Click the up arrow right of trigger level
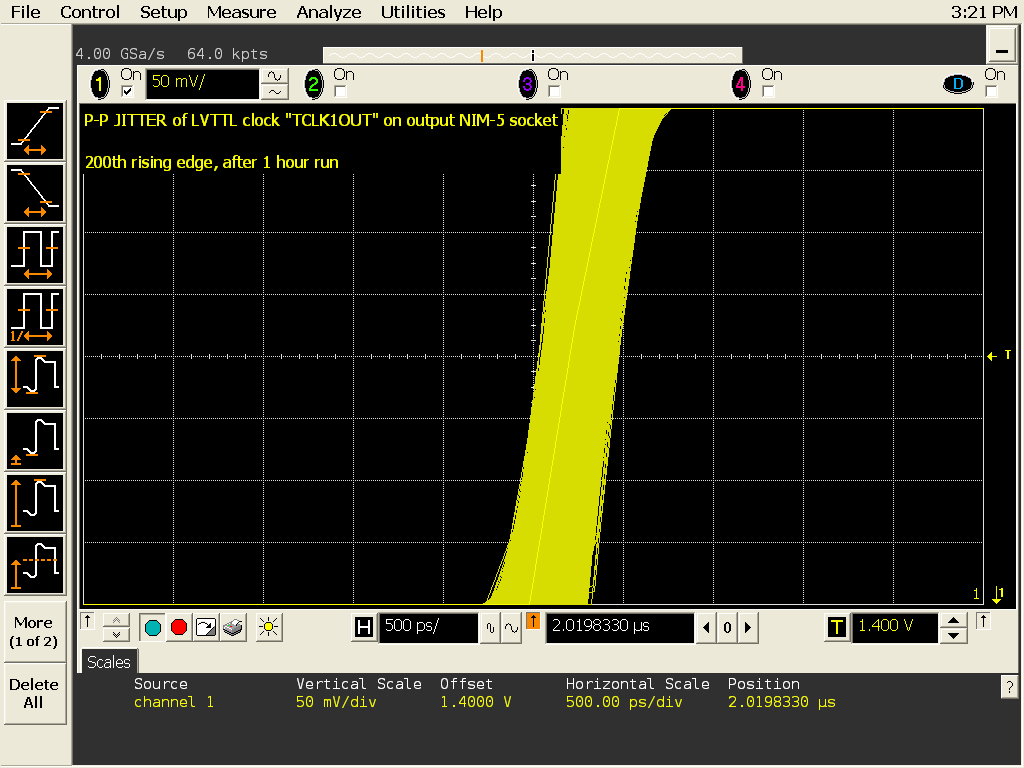 point(983,621)
